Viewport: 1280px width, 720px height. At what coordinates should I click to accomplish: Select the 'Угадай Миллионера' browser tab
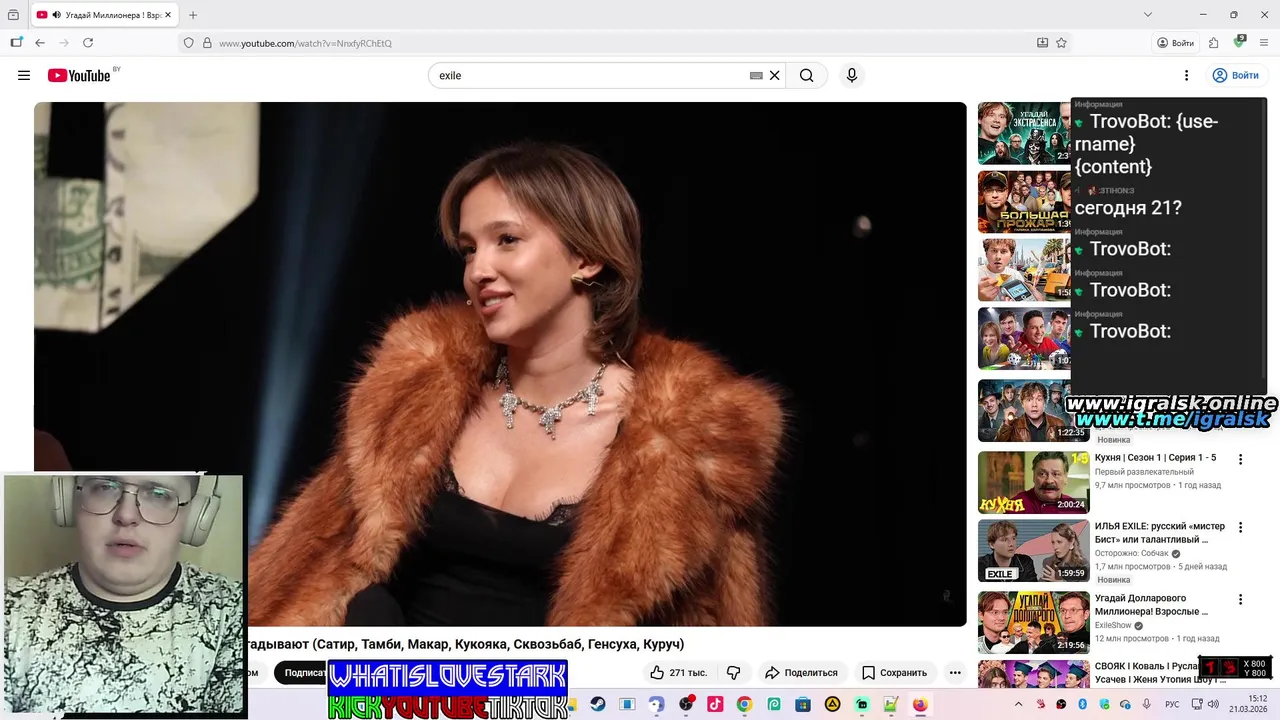coord(103,15)
